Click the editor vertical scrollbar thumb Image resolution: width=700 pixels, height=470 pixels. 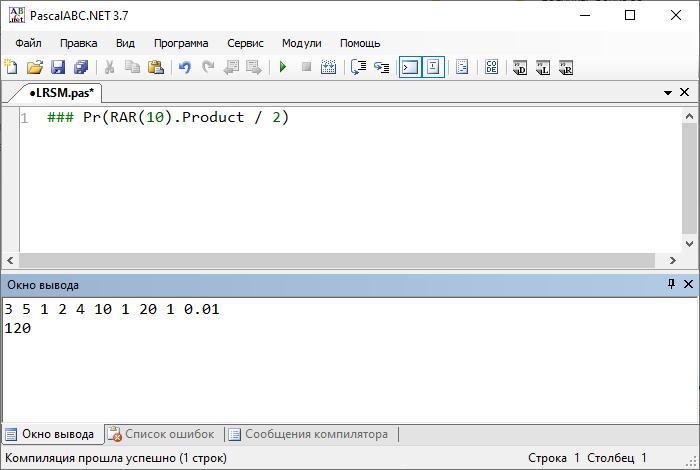coord(689,178)
